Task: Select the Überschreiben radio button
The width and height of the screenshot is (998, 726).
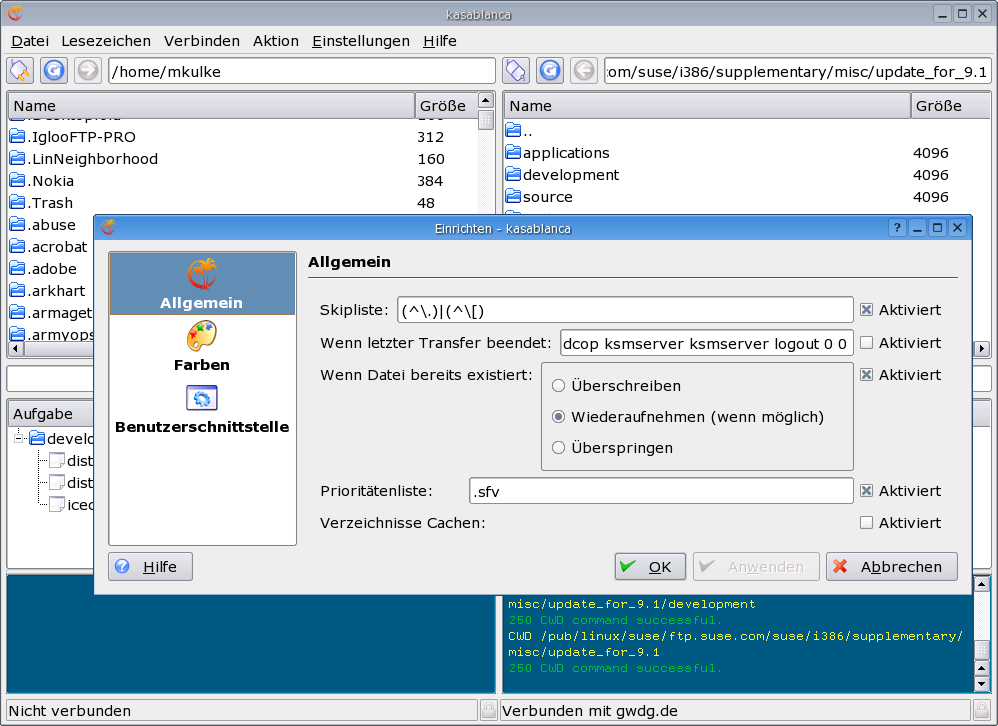Action: [x=558, y=386]
